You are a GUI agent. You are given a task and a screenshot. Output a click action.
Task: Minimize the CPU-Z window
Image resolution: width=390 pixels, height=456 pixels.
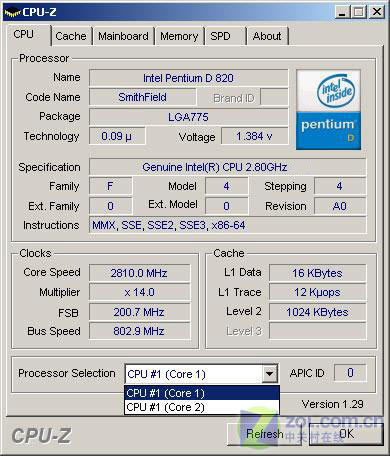coord(342,12)
